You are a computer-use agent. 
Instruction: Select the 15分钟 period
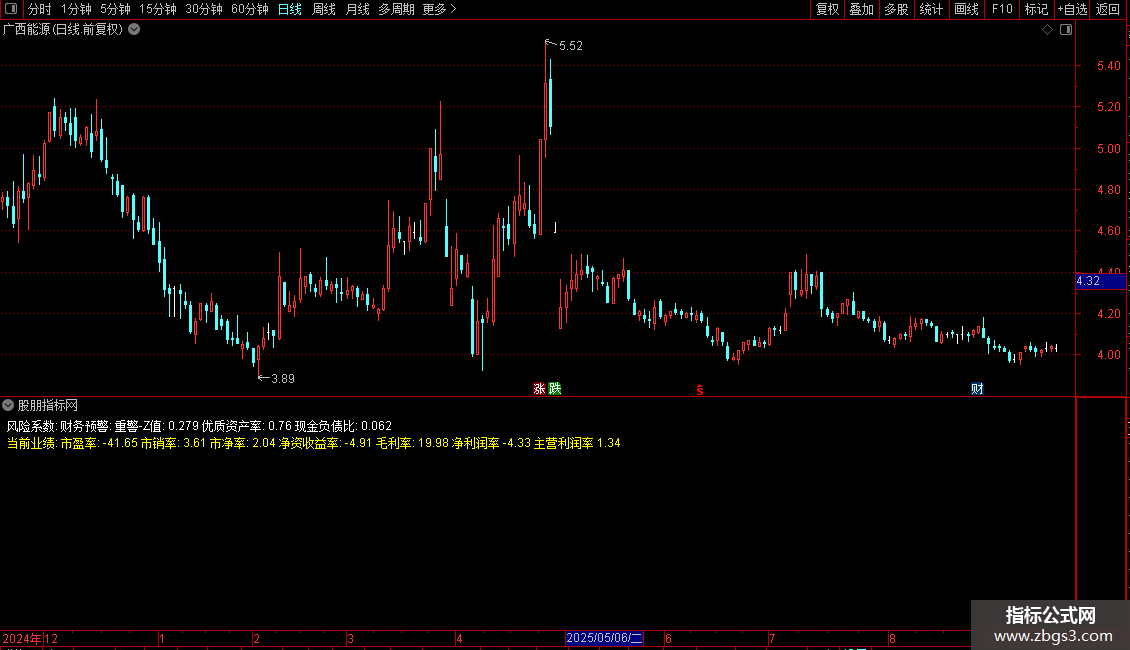tap(158, 9)
